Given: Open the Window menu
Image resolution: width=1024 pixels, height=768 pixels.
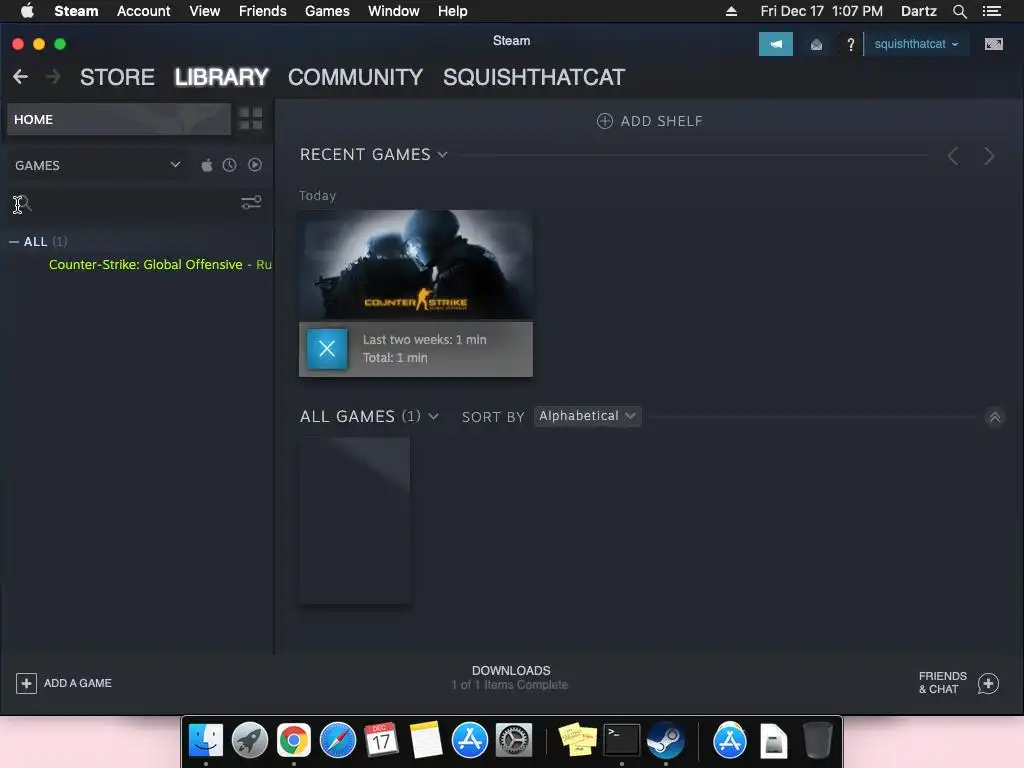Looking at the screenshot, I should coord(394,11).
